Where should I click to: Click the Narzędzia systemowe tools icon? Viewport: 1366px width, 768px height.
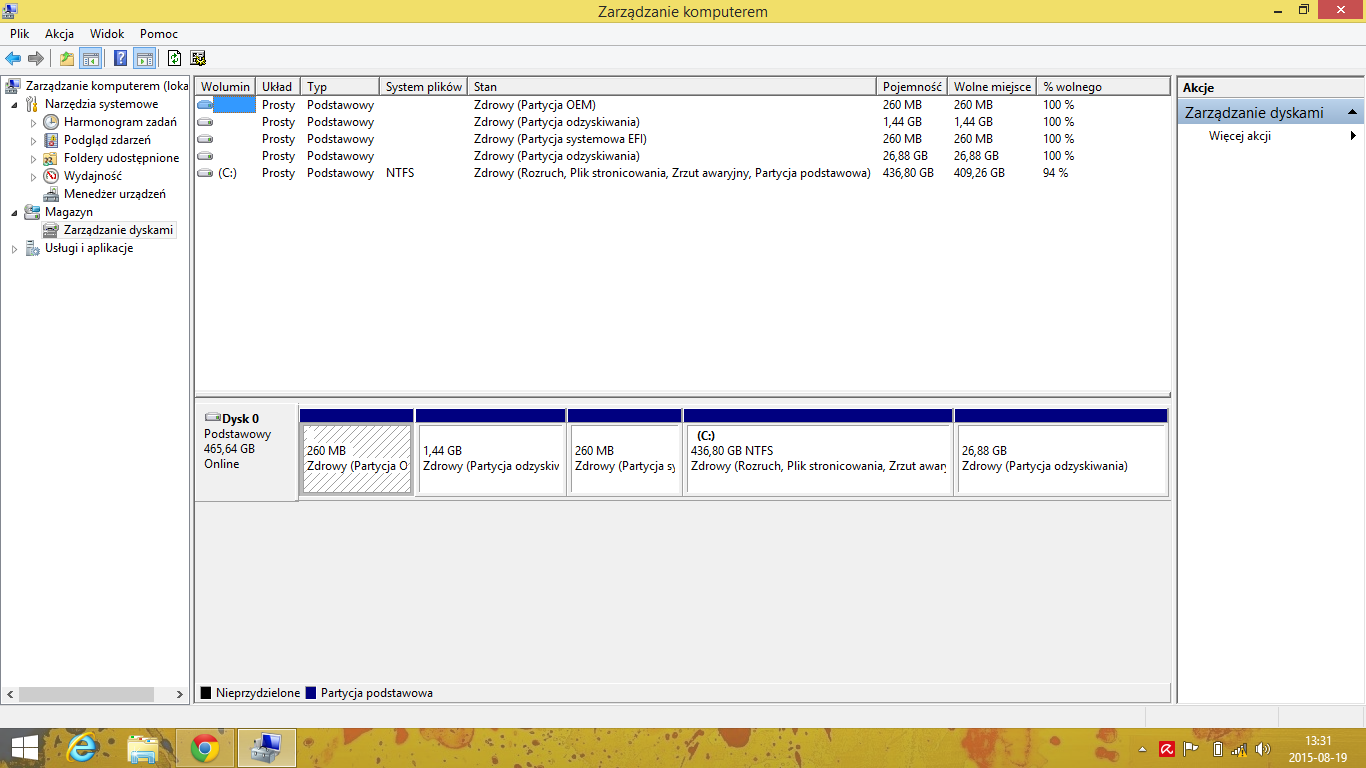32,104
